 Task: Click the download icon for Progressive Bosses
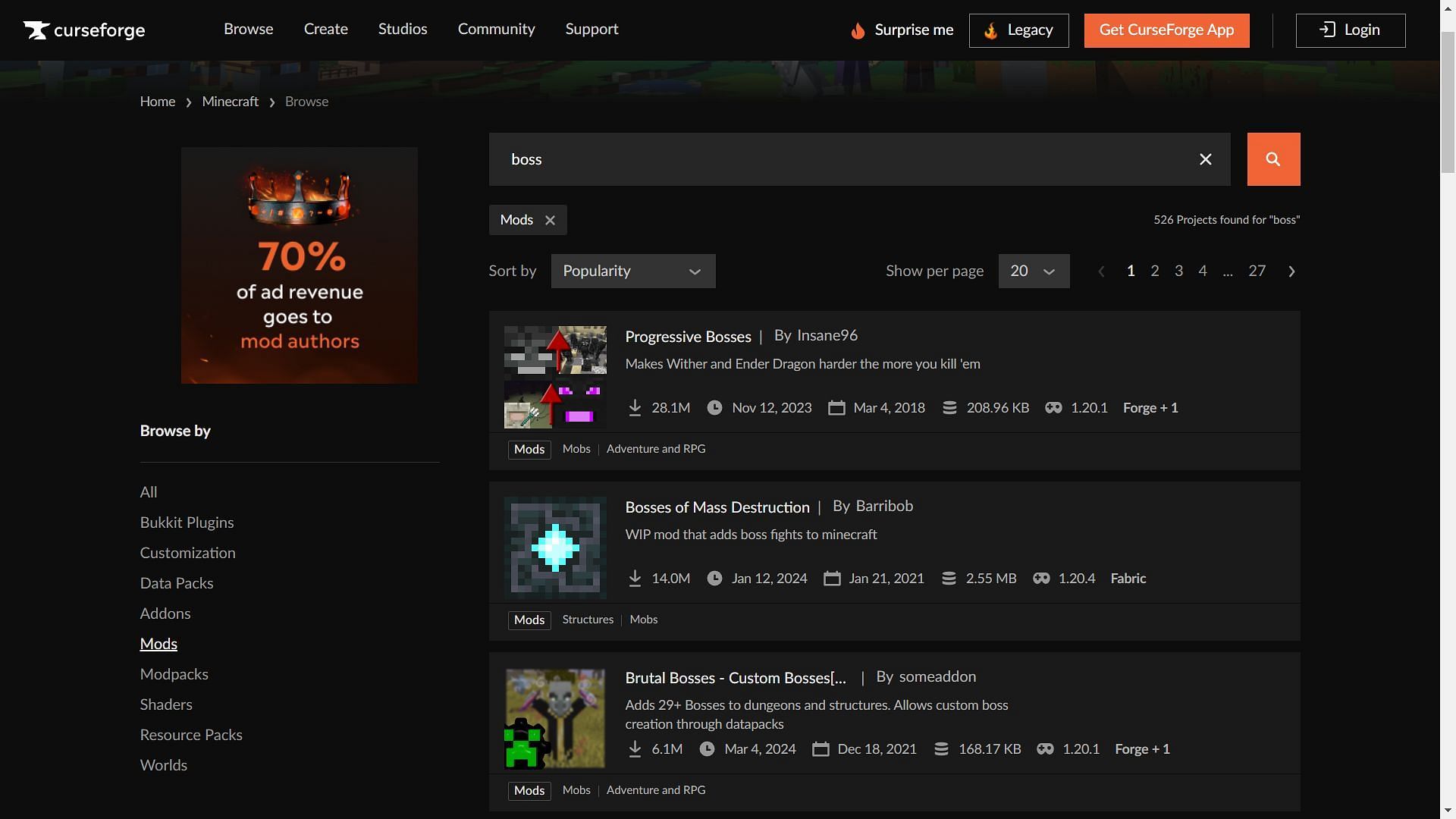click(635, 408)
